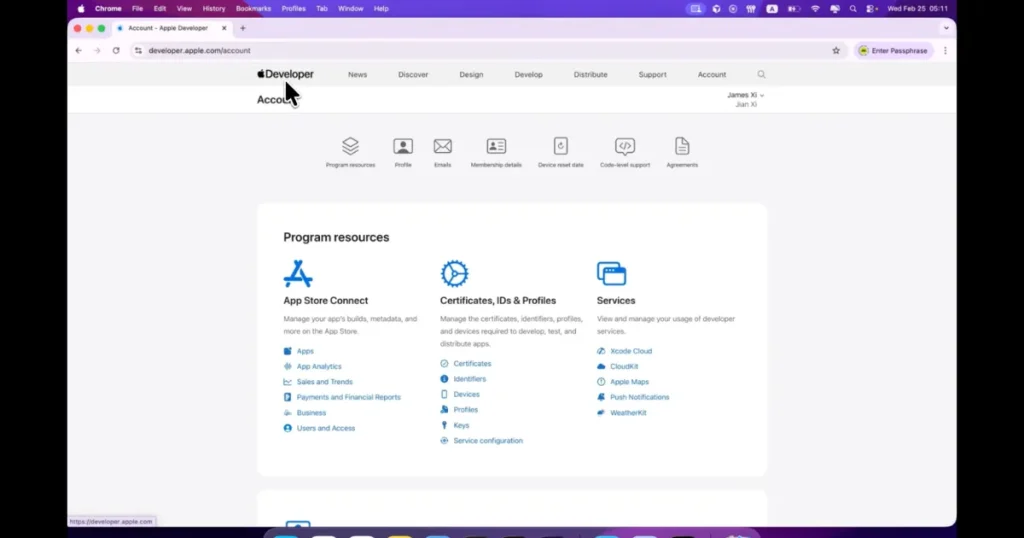The image size is (1024, 538).
Task: Open a new browser tab
Action: tap(243, 28)
